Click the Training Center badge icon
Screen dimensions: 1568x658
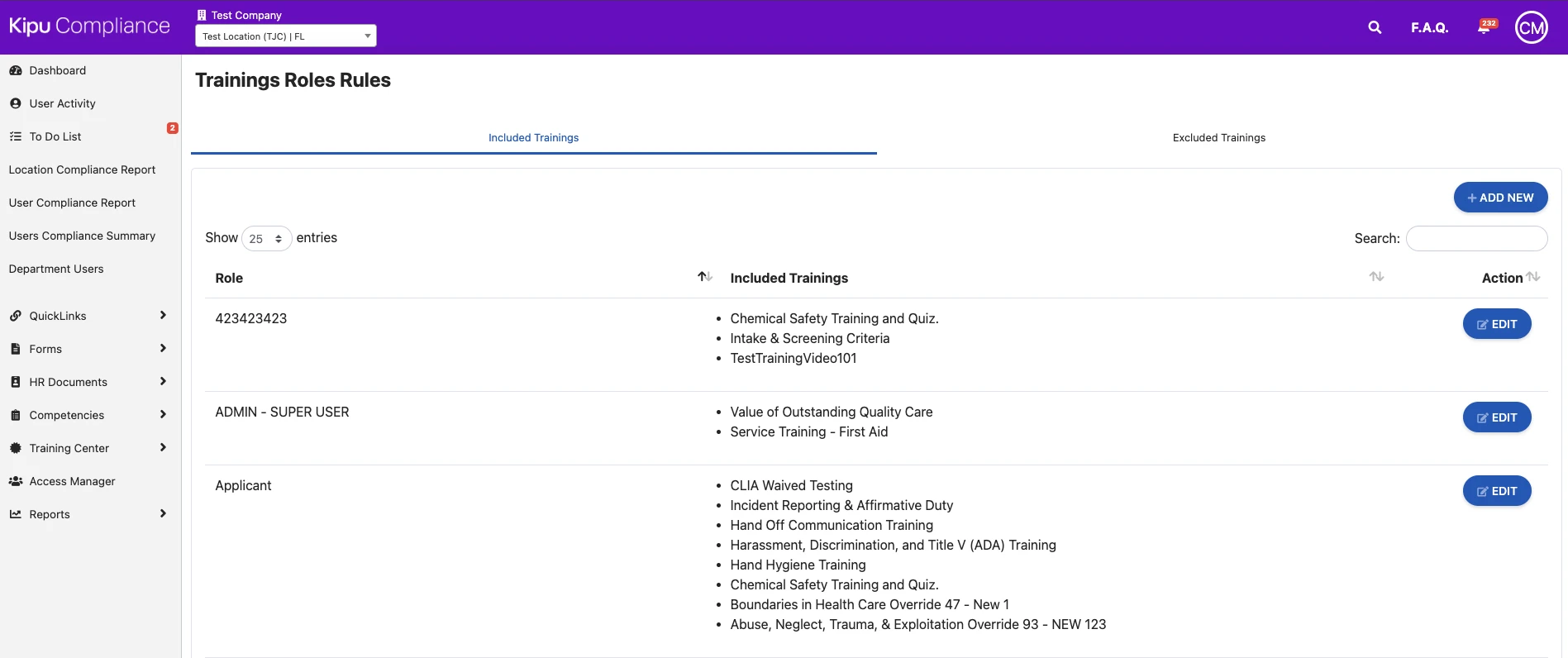point(15,448)
